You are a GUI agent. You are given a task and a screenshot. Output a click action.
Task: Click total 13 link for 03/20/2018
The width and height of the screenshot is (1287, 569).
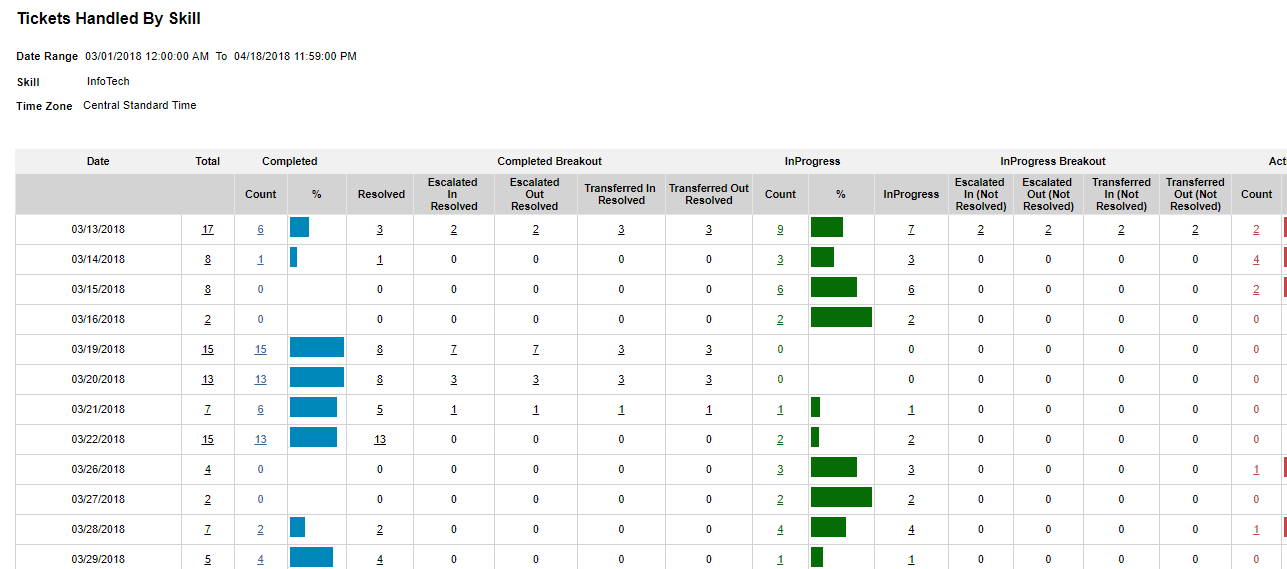(207, 380)
